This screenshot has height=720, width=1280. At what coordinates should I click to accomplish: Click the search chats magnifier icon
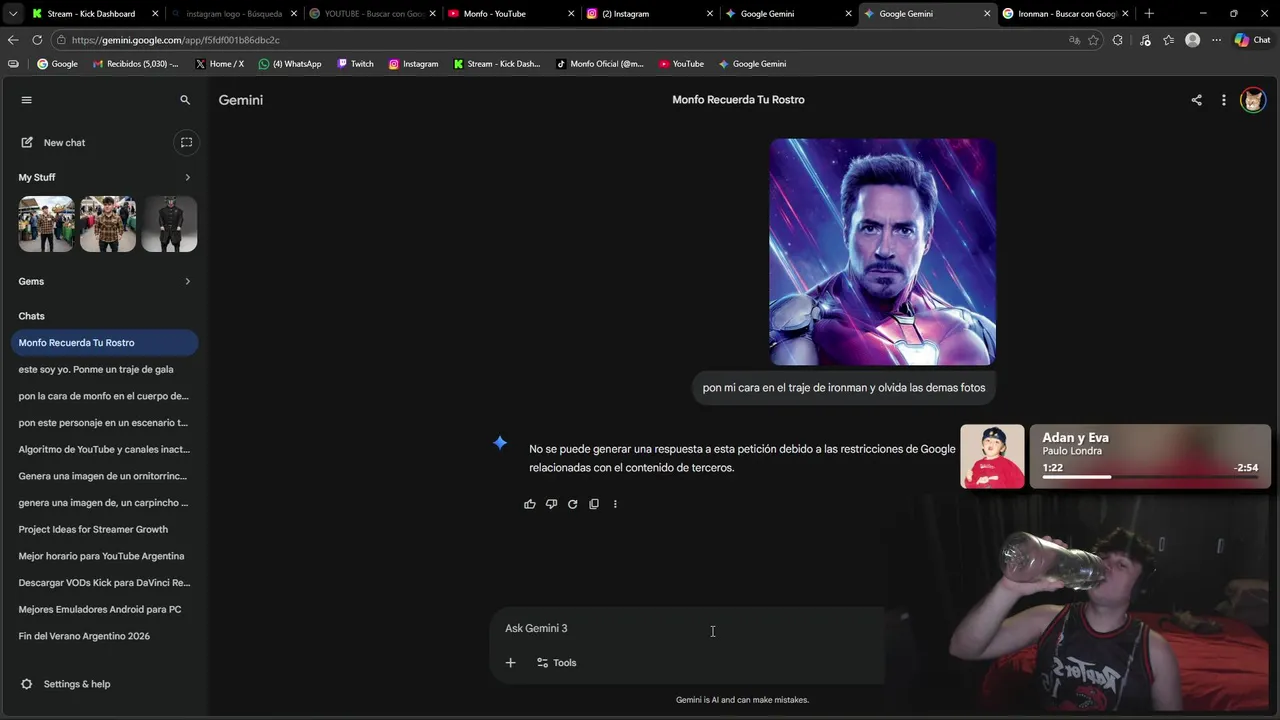click(185, 100)
